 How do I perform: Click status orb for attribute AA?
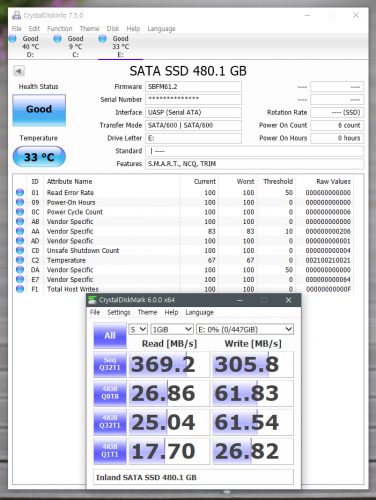(20, 231)
